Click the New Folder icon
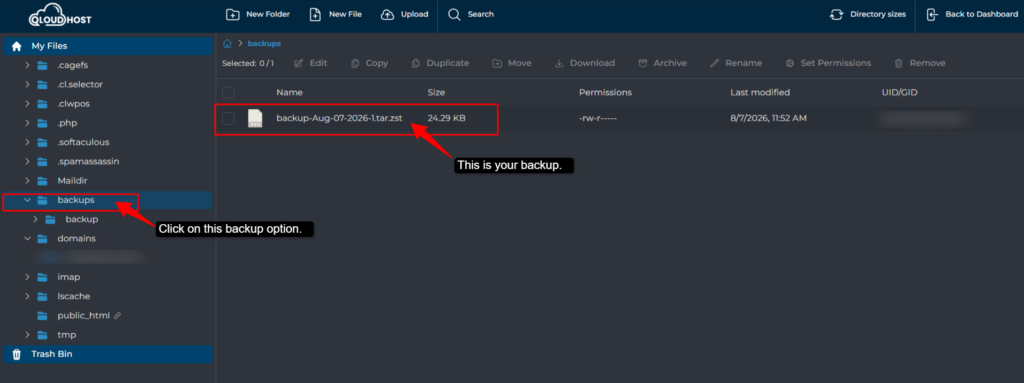This screenshot has height=383, width=1024. 232,14
